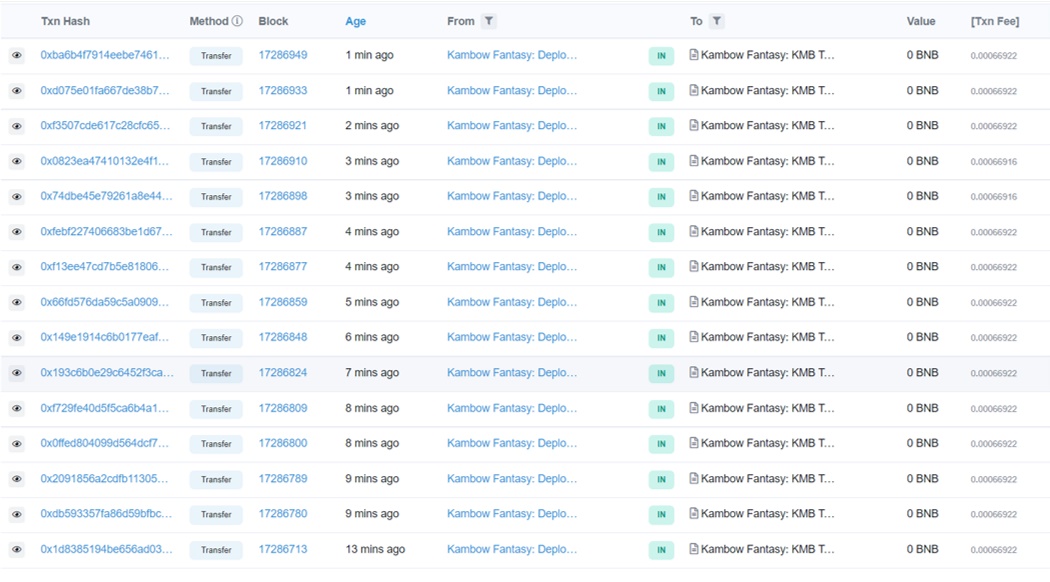
Task: Click eye icon for 0xdb593357fa86d59bfbc
Action: pyautogui.click(x=17, y=514)
